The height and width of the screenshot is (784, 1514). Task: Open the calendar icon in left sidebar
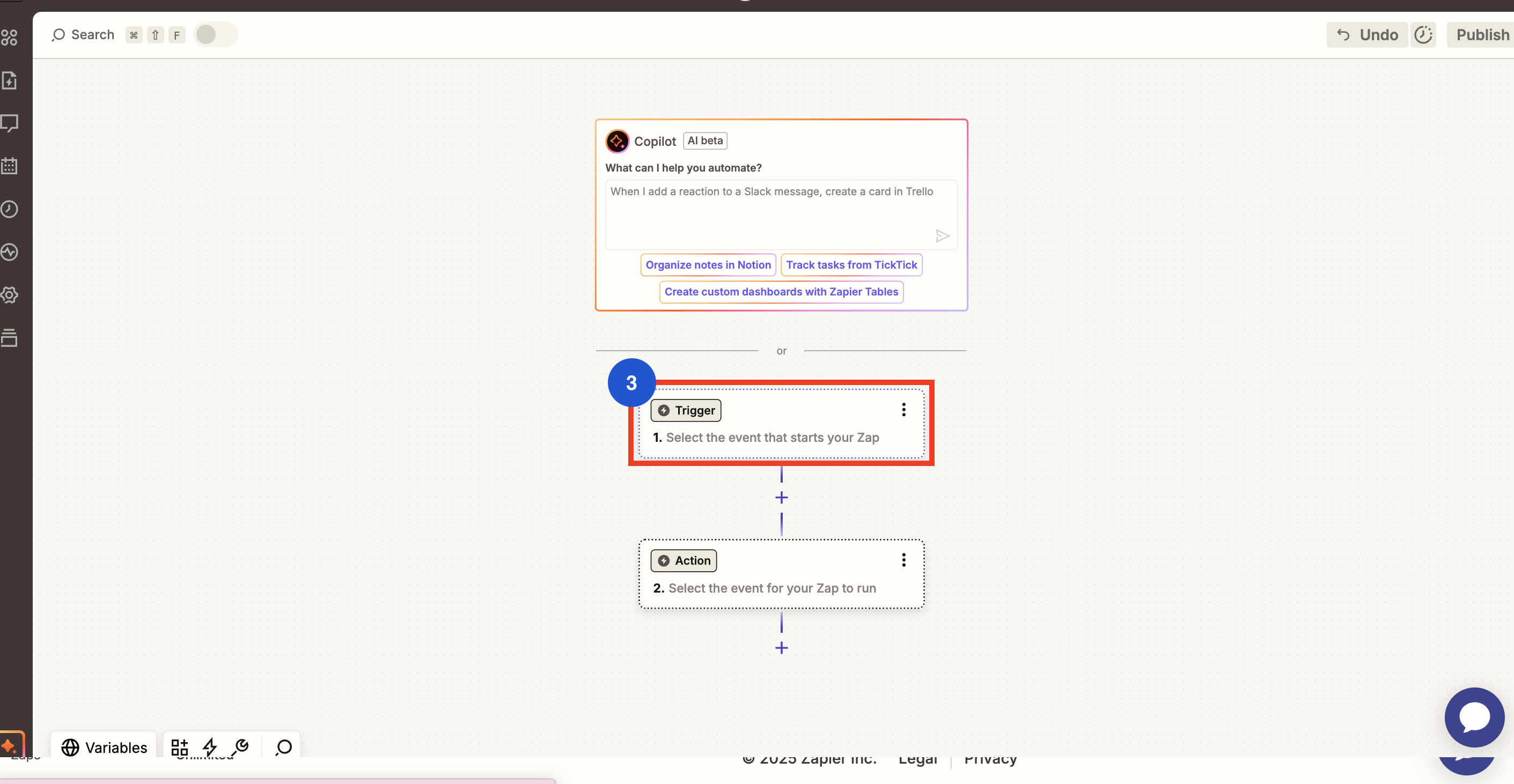tap(9, 166)
